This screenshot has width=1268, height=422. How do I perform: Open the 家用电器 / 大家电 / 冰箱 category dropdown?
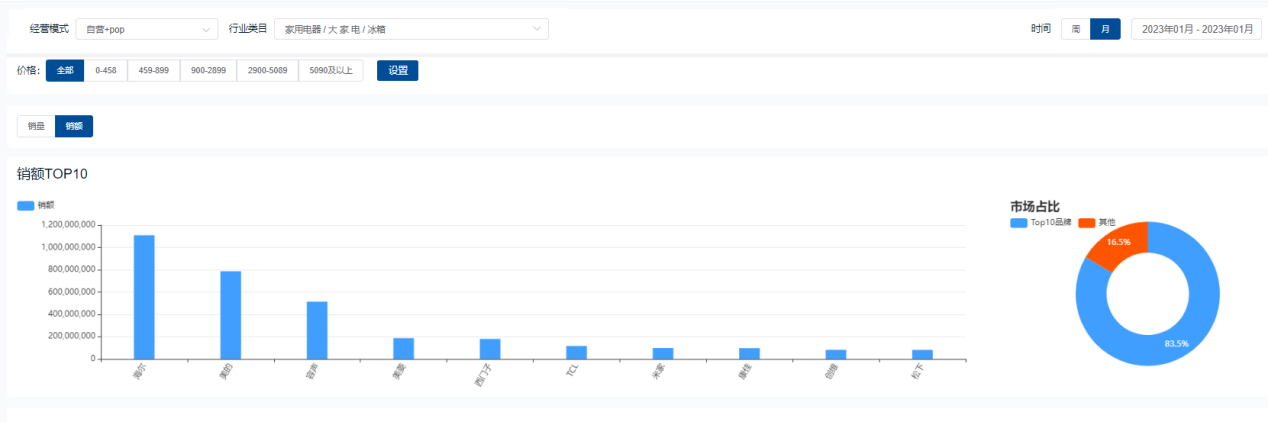click(411, 30)
